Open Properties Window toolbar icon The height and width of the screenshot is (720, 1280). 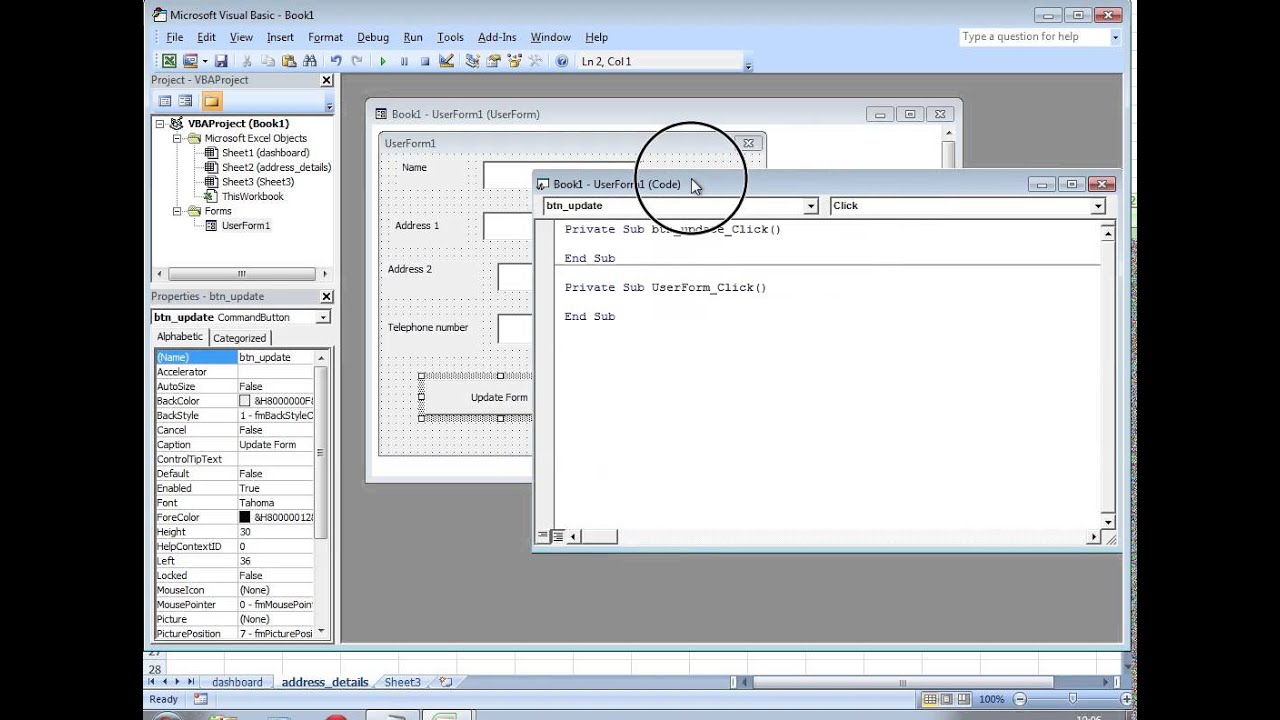pos(493,61)
